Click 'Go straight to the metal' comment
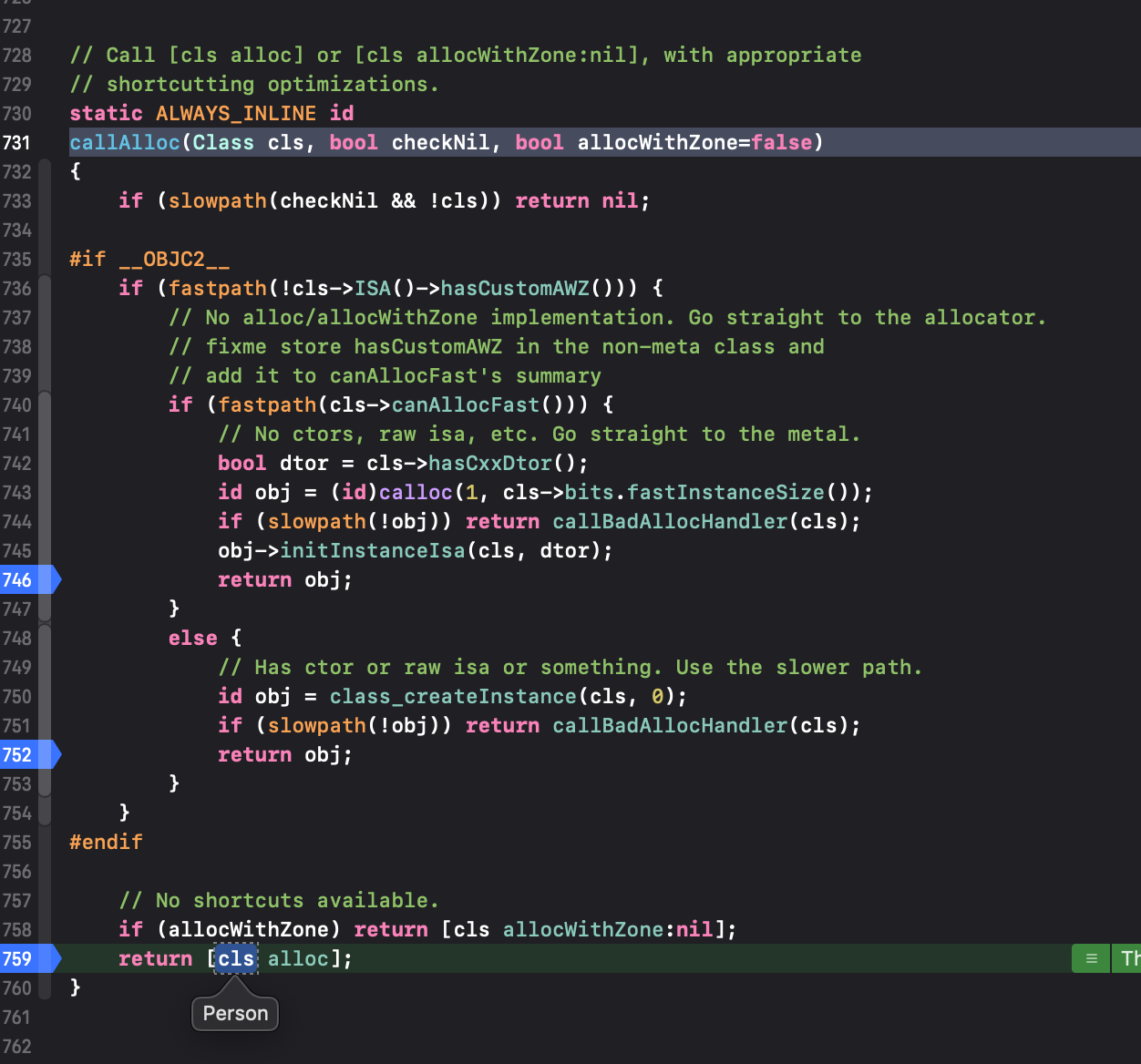1141x1064 pixels. click(x=706, y=434)
